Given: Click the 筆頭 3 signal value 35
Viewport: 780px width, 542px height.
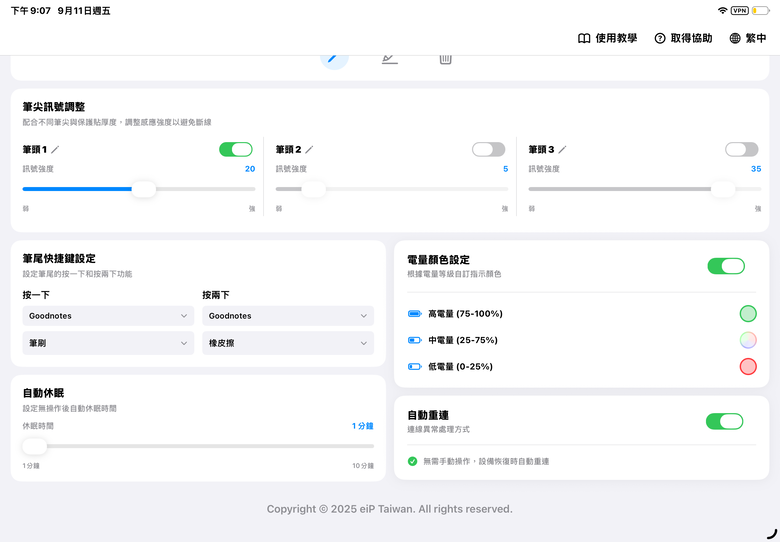Looking at the screenshot, I should click(x=756, y=169).
